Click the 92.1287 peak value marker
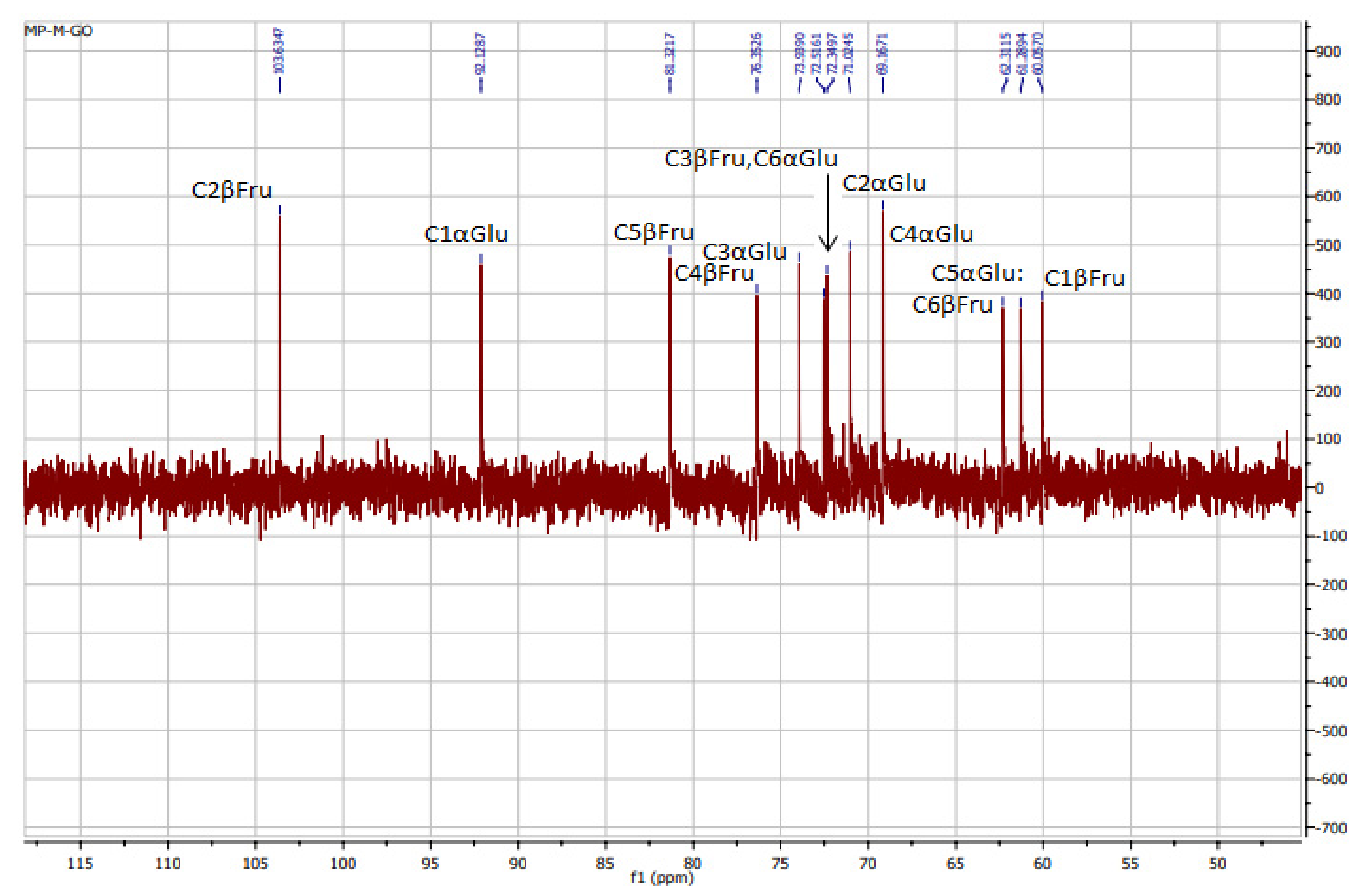This screenshot has height=896, width=1369. coord(481,53)
